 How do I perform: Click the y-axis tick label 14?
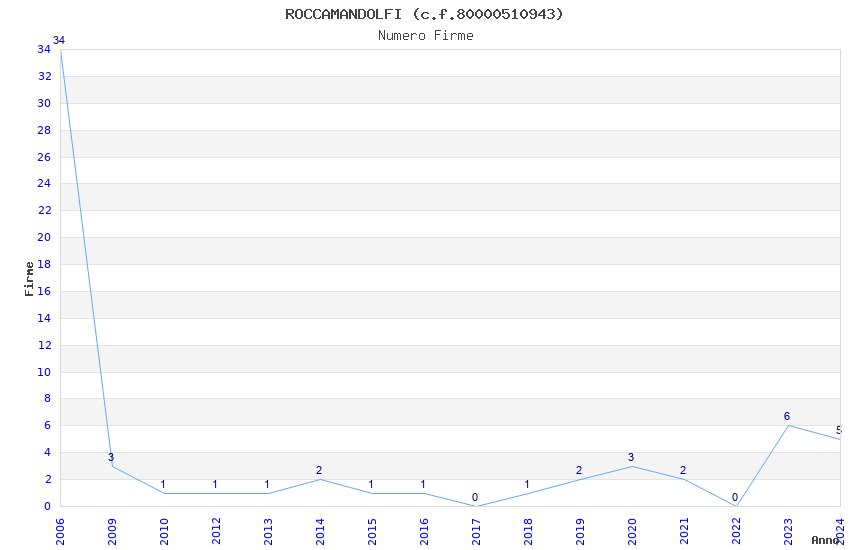coord(44,318)
